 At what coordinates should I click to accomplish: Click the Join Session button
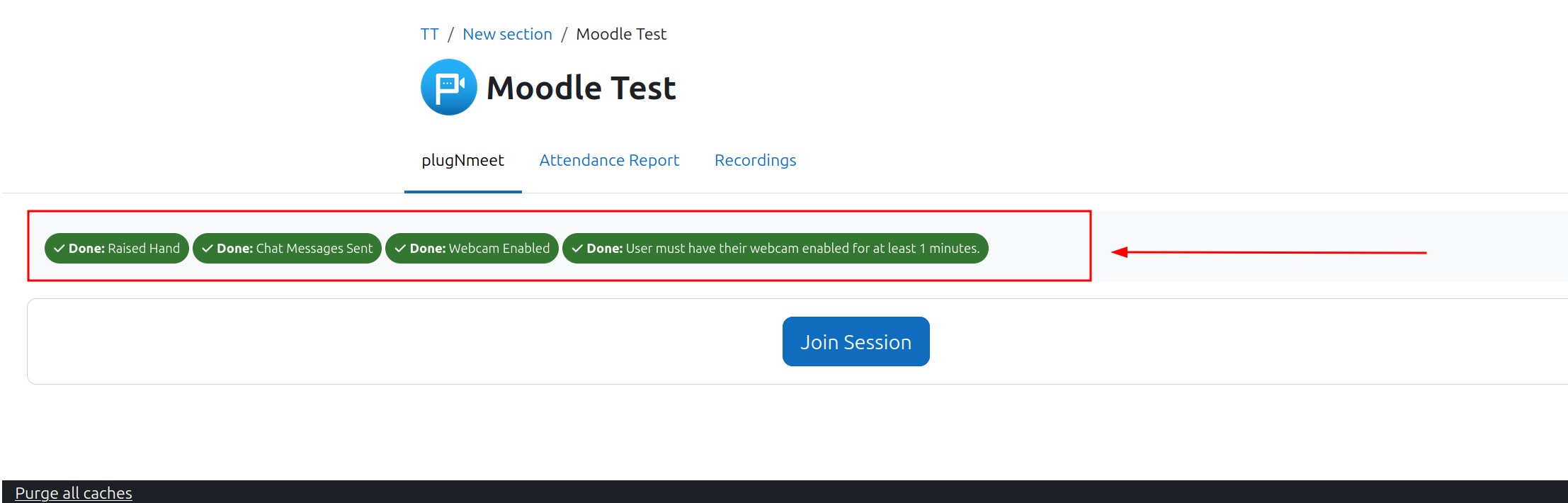[856, 341]
